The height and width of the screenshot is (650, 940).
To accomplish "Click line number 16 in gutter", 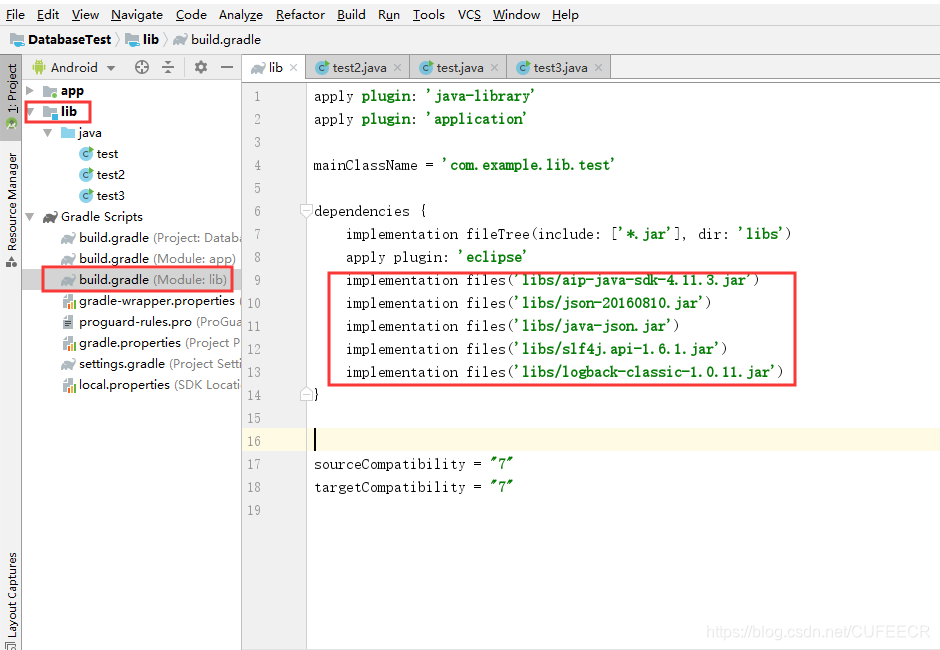I will pyautogui.click(x=254, y=441).
